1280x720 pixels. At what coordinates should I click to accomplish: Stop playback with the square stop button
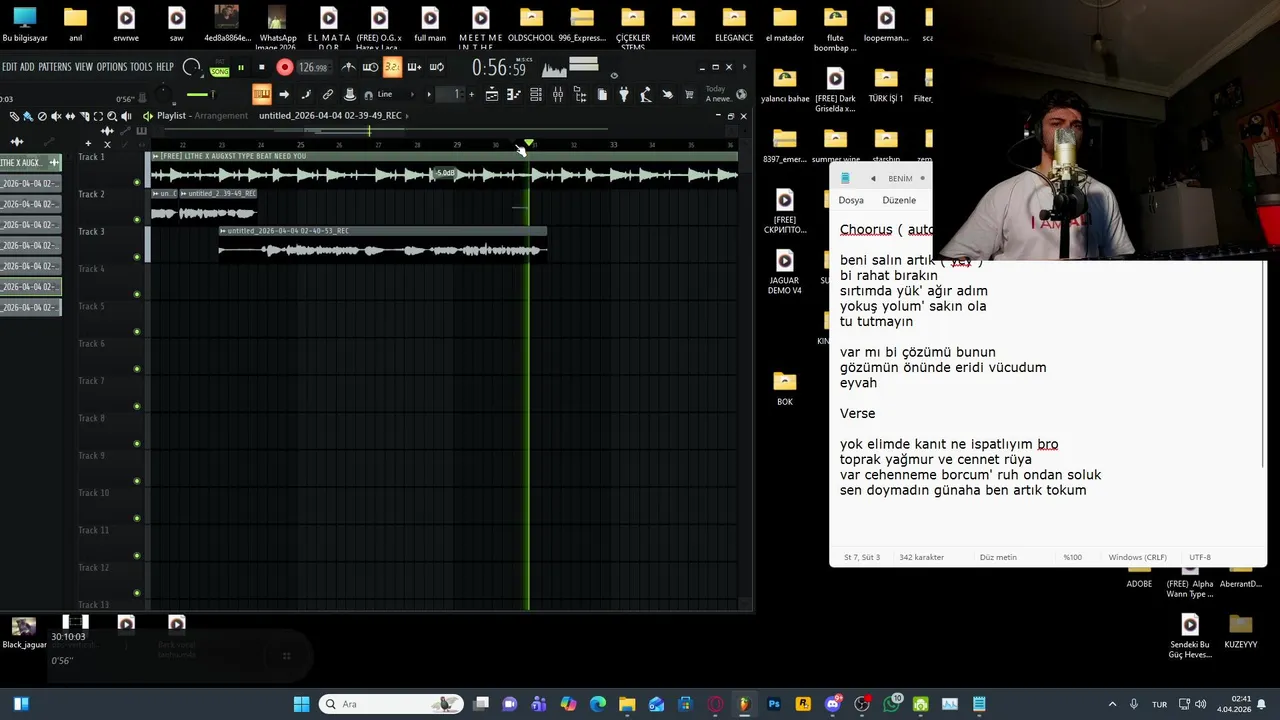click(262, 67)
